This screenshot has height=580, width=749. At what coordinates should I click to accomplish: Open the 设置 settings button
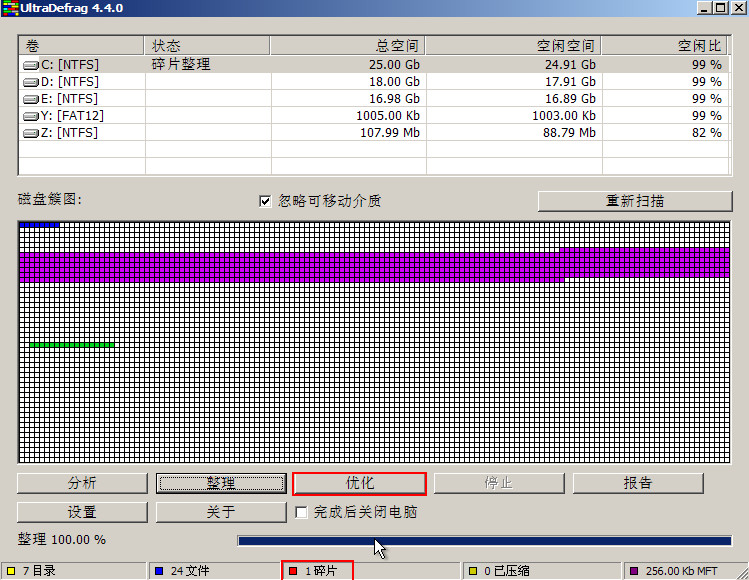click(82, 512)
